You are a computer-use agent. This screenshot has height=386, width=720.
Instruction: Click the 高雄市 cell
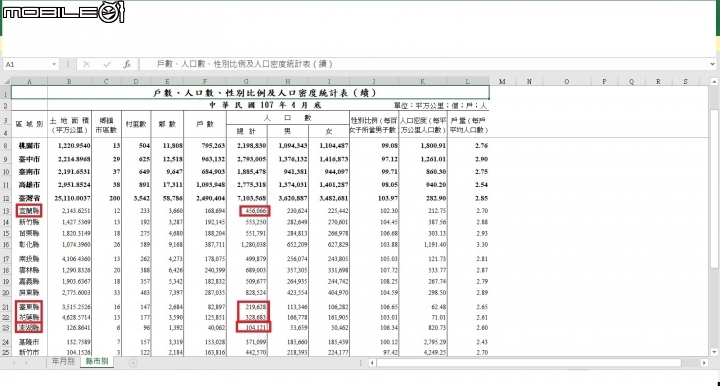click(x=29, y=185)
